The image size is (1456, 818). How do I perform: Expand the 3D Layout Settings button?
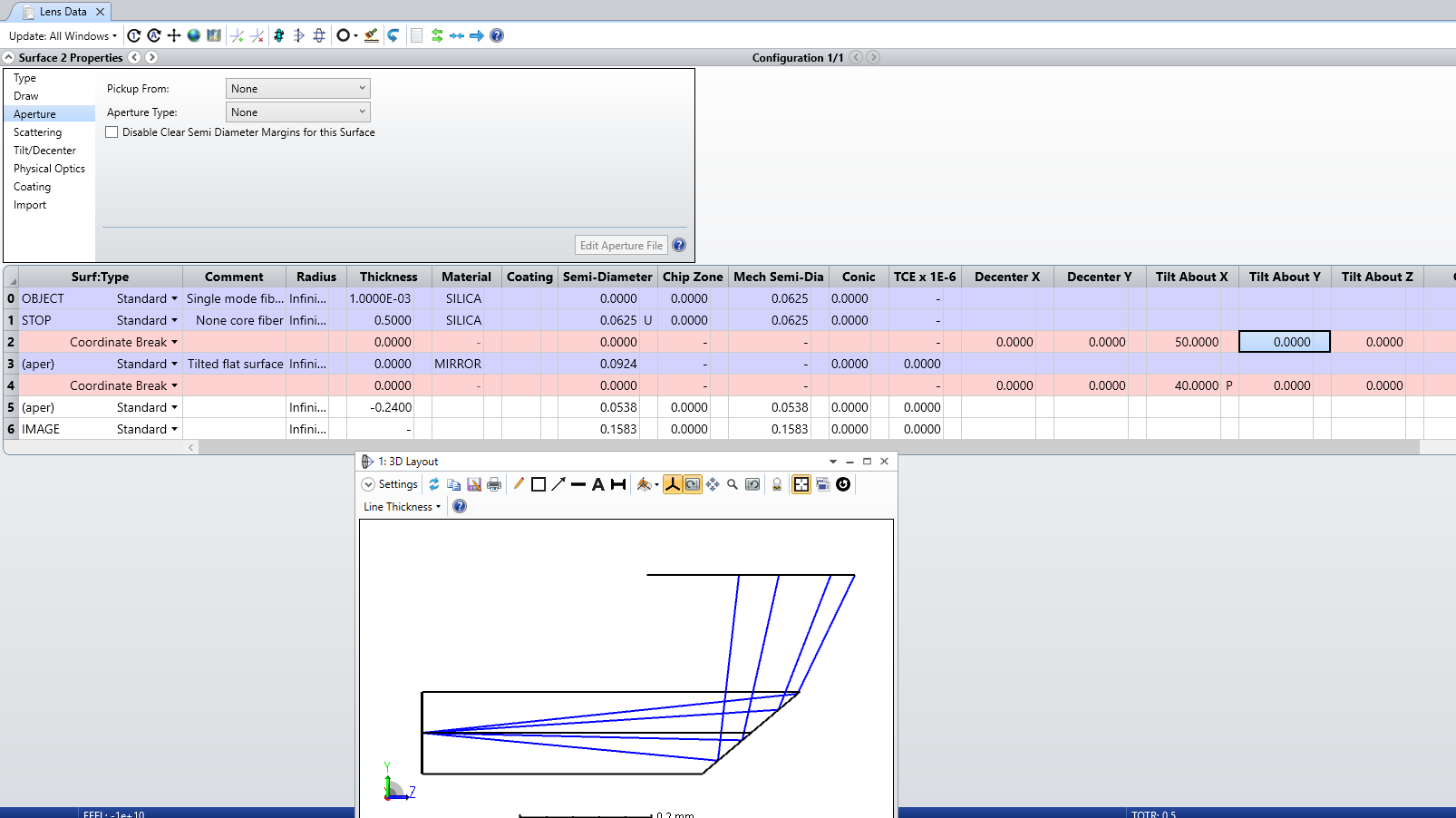pyautogui.click(x=390, y=484)
